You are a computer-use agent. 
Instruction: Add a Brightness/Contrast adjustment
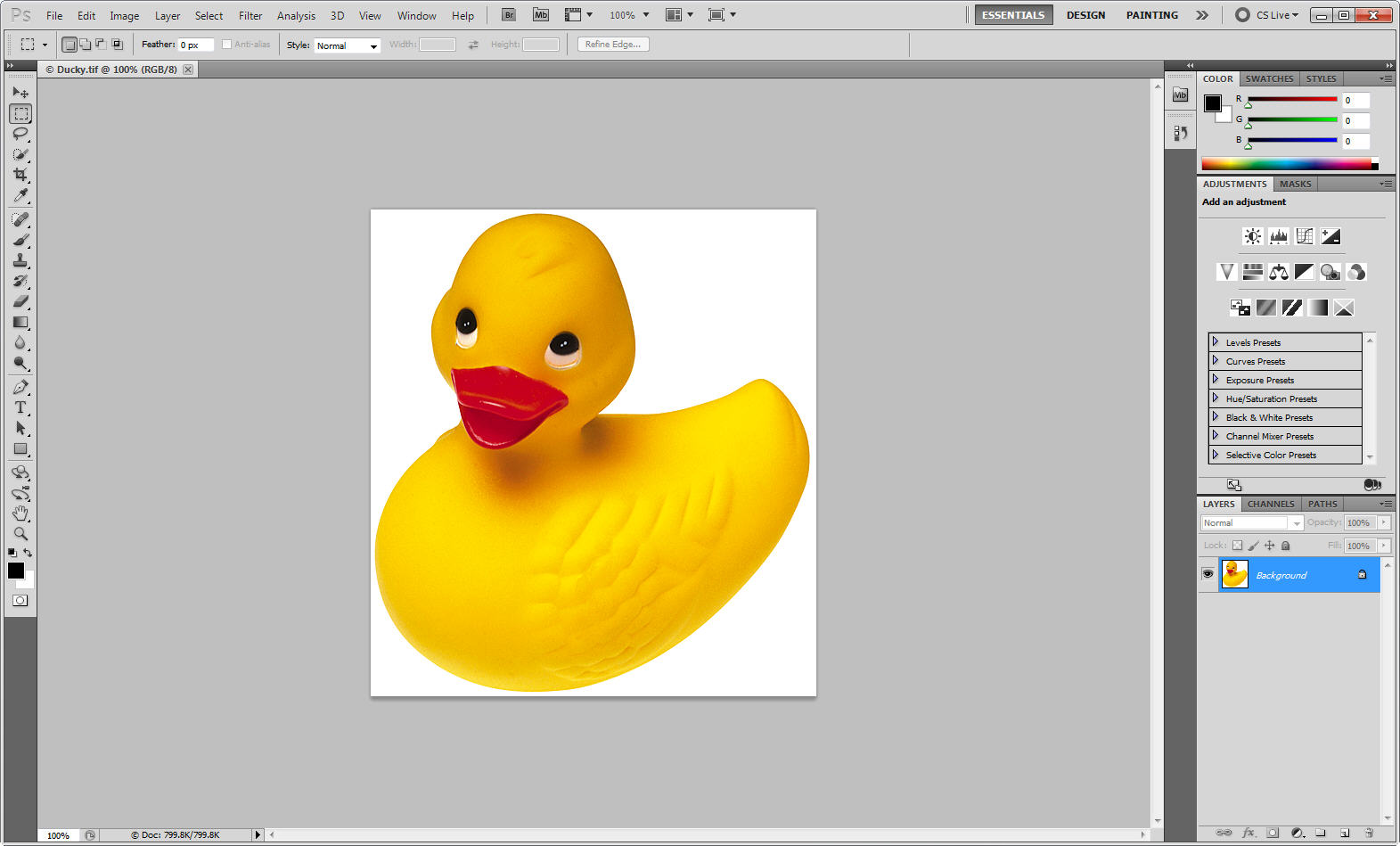coord(1252,236)
